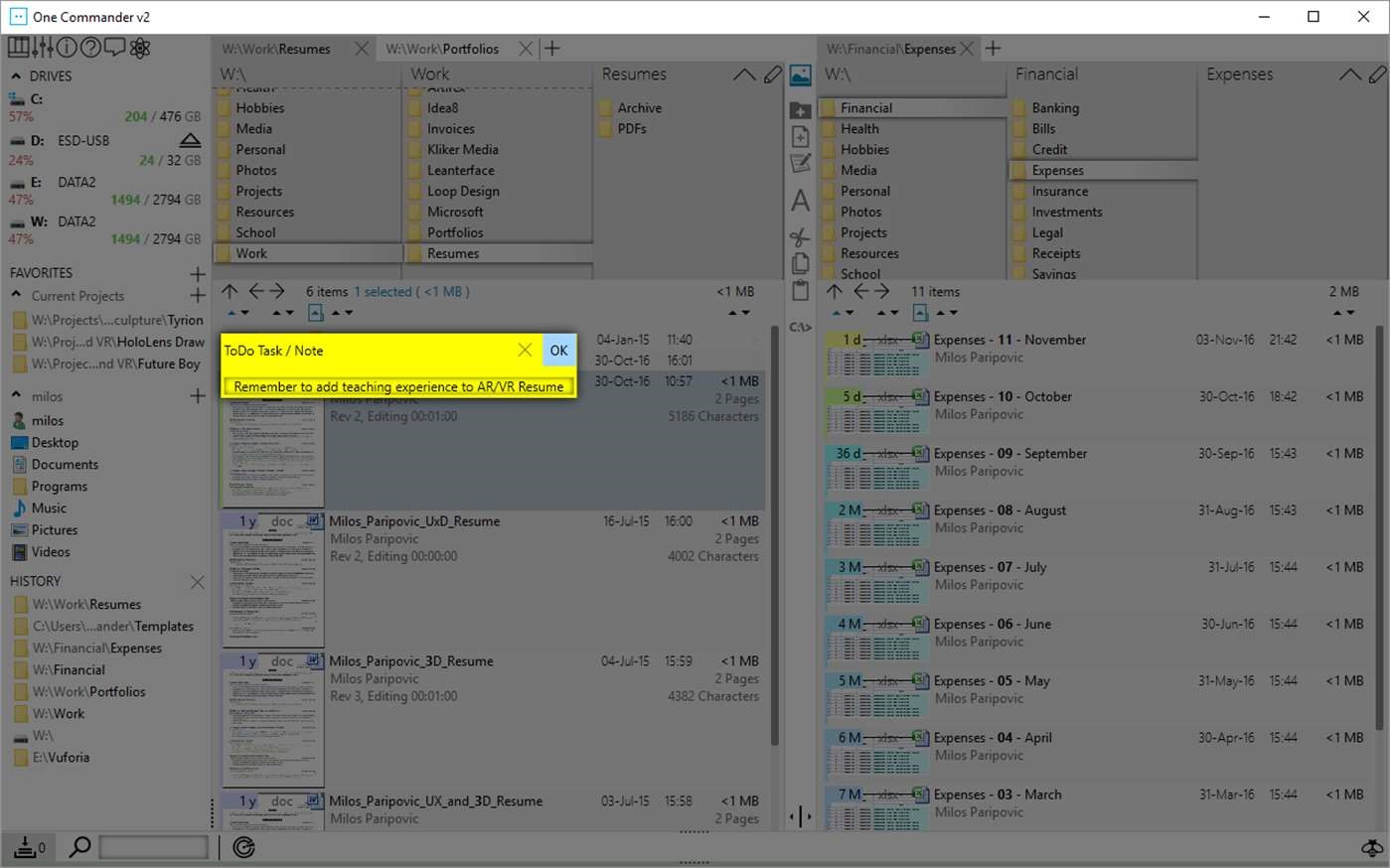Viewport: 1390px width, 868px height.
Task: Click the rename letter A icon
Action: click(800, 201)
